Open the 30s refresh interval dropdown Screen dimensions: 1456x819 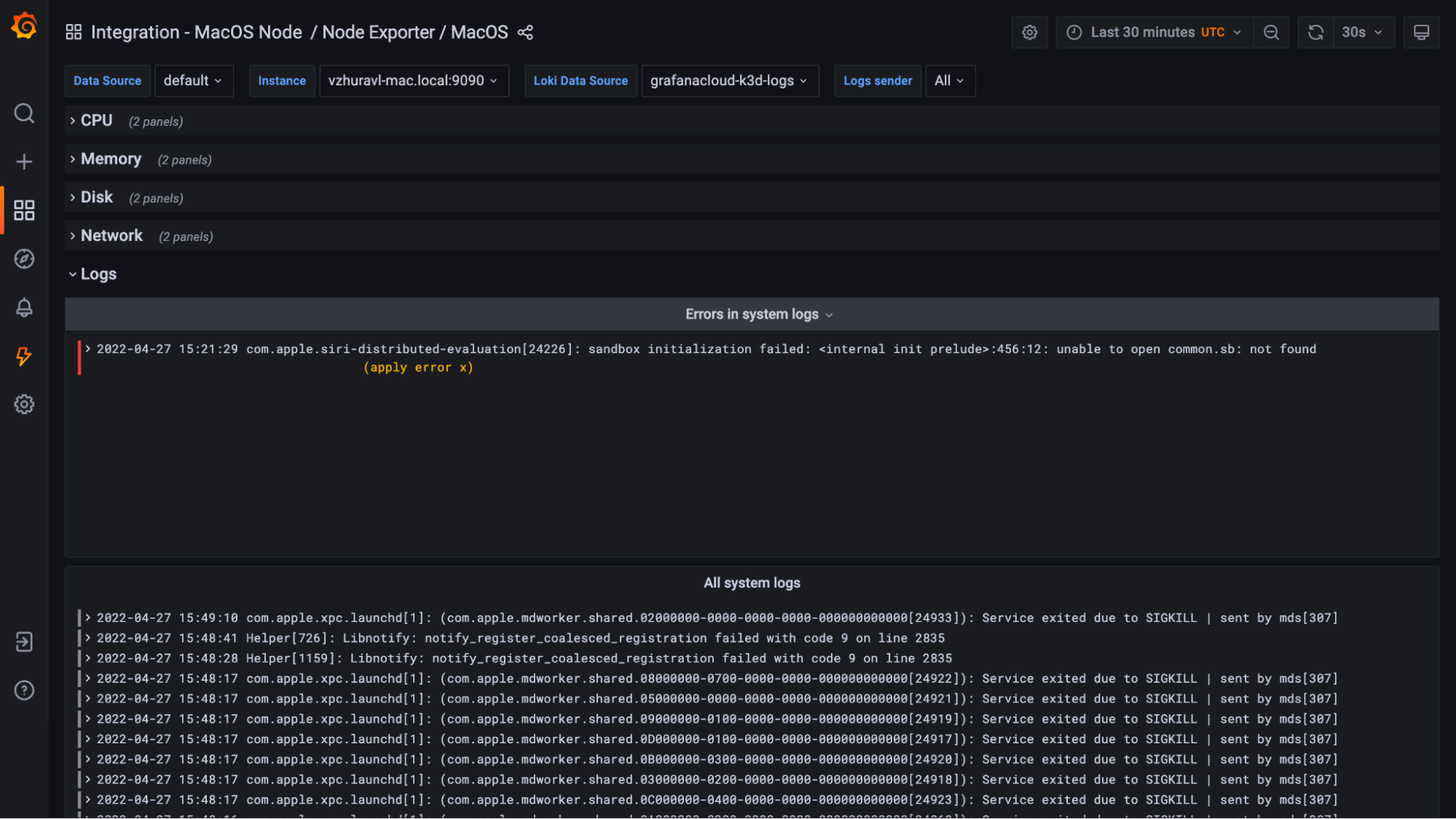click(1362, 33)
